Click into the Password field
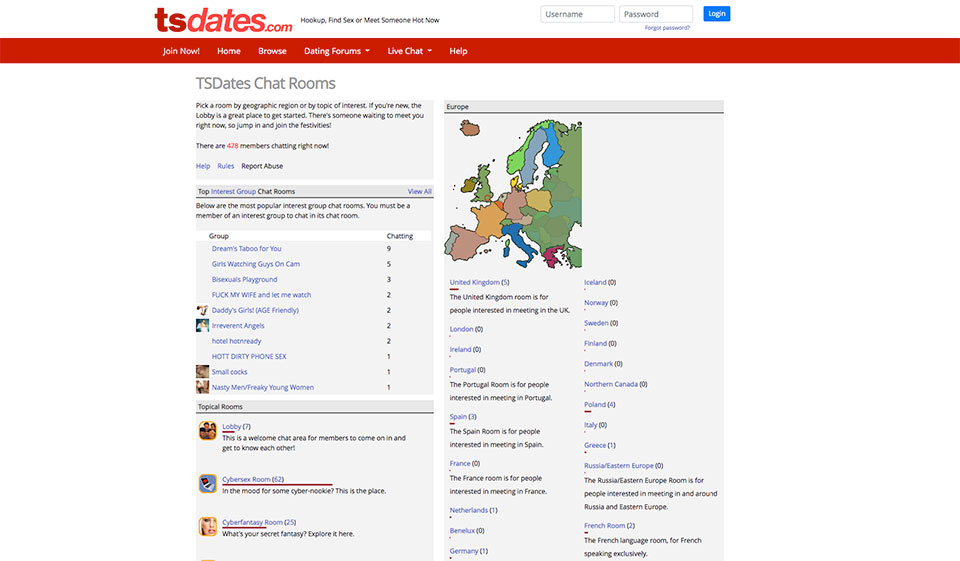This screenshot has width=960, height=561. (x=655, y=14)
